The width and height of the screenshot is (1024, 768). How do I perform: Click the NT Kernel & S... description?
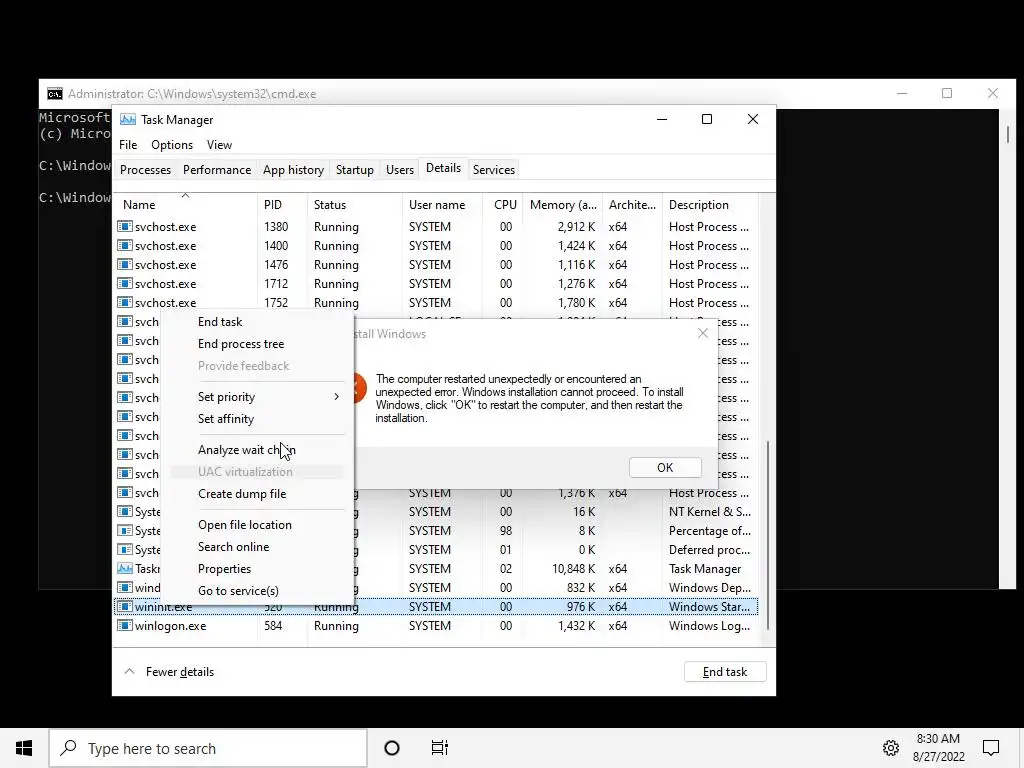[x=710, y=512]
